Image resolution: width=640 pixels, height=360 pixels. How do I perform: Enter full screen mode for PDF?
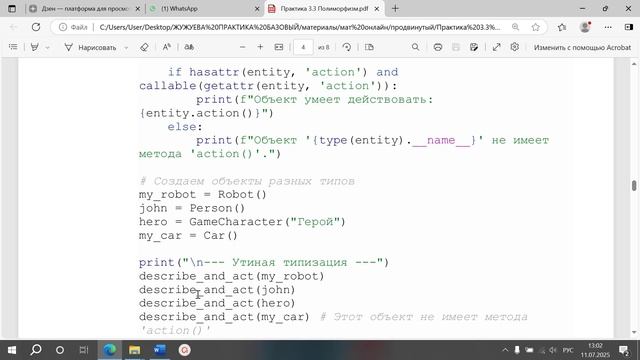[x=496, y=47]
